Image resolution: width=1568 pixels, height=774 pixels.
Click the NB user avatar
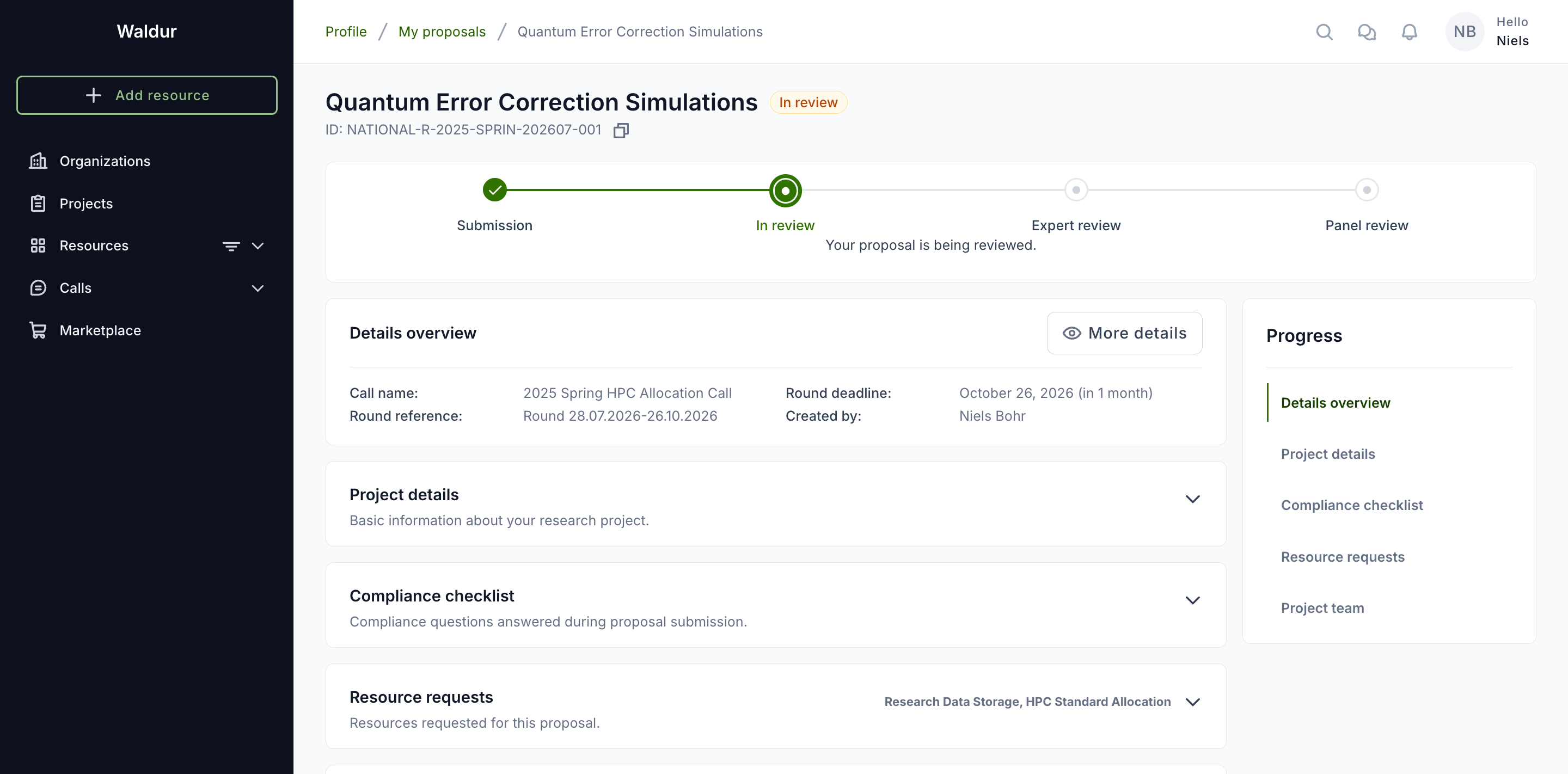click(1465, 32)
